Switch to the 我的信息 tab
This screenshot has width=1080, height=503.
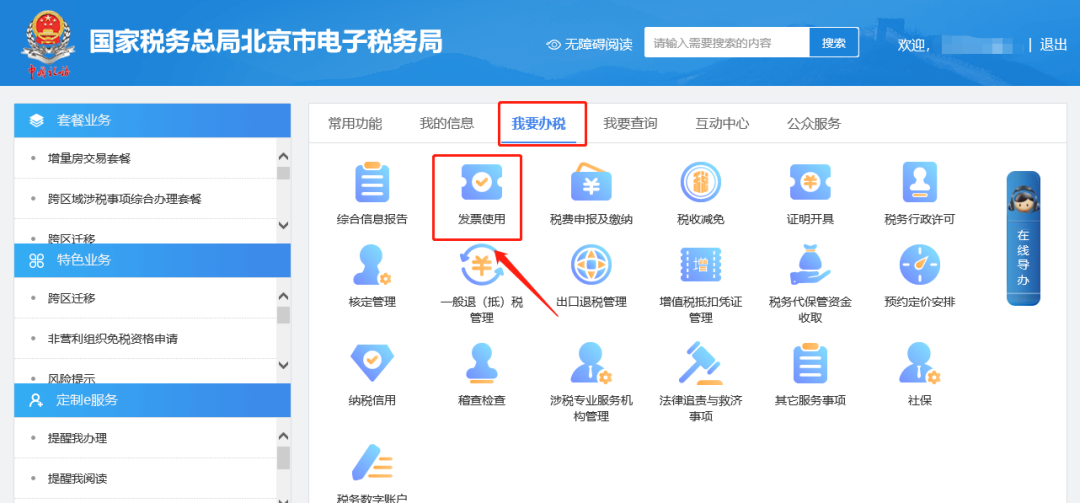click(447, 124)
